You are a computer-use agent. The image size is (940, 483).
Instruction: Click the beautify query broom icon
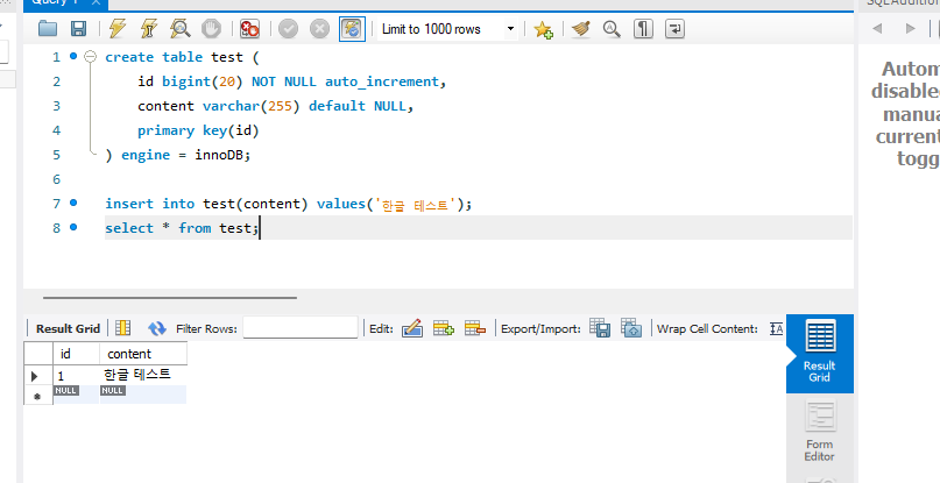click(x=580, y=29)
